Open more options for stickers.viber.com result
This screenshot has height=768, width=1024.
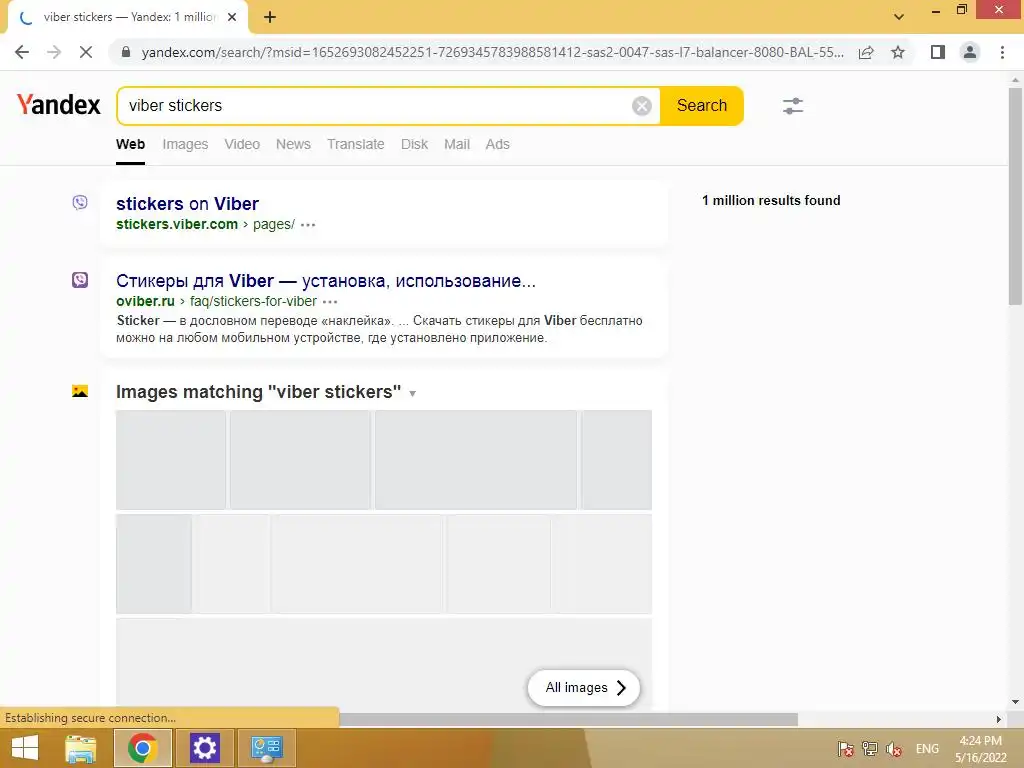coord(308,225)
